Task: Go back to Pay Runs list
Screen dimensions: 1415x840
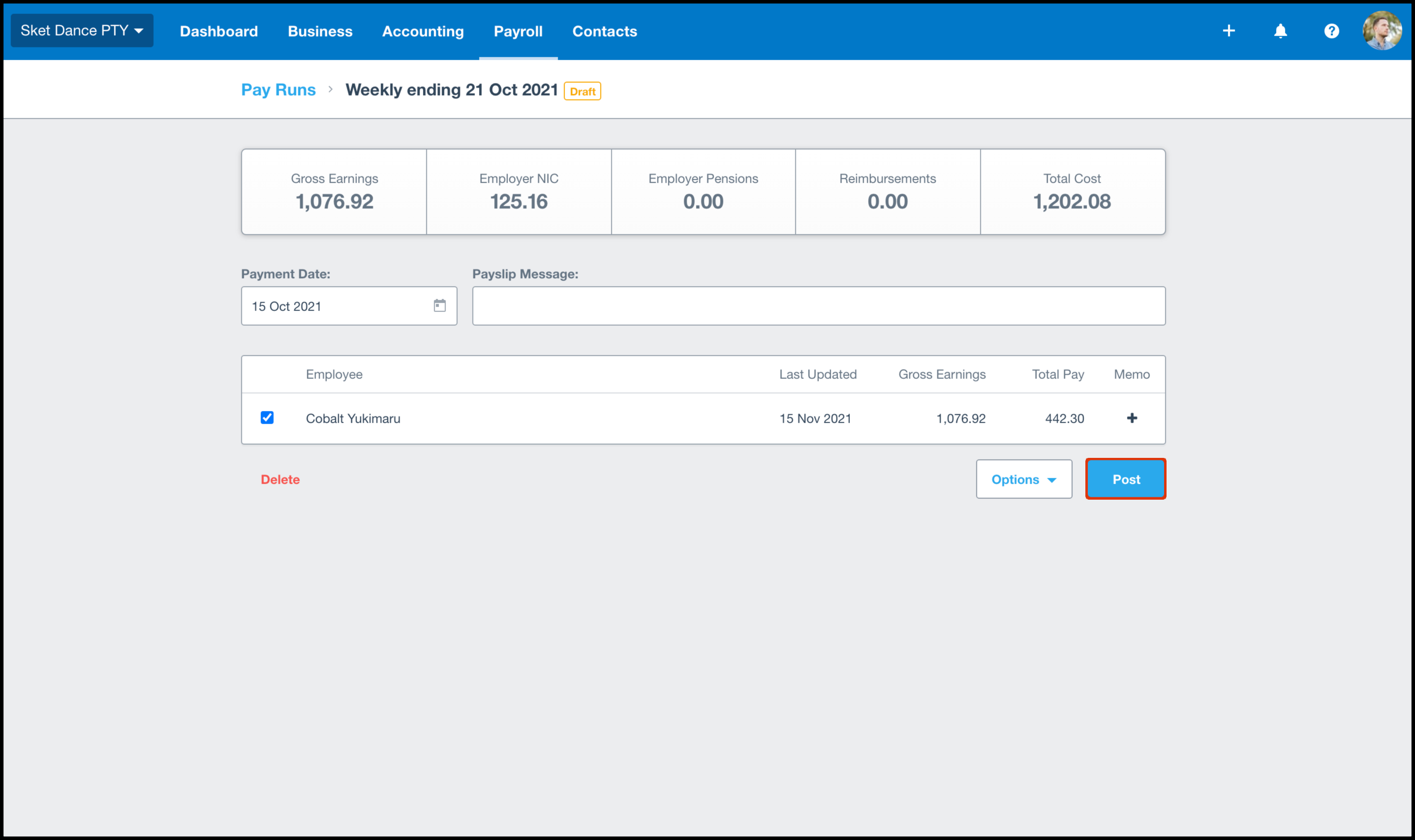Action: click(278, 90)
